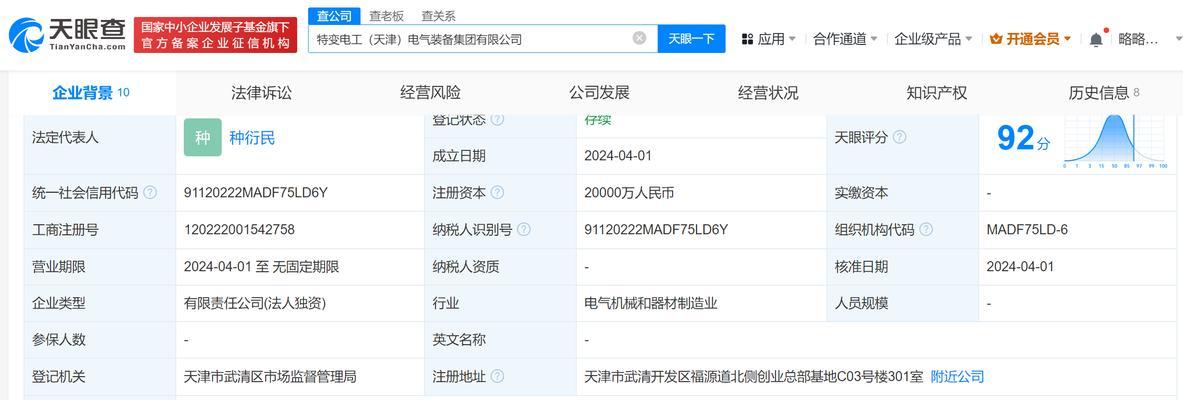
Task: Click the score distribution chart
Action: [x=1116, y=142]
